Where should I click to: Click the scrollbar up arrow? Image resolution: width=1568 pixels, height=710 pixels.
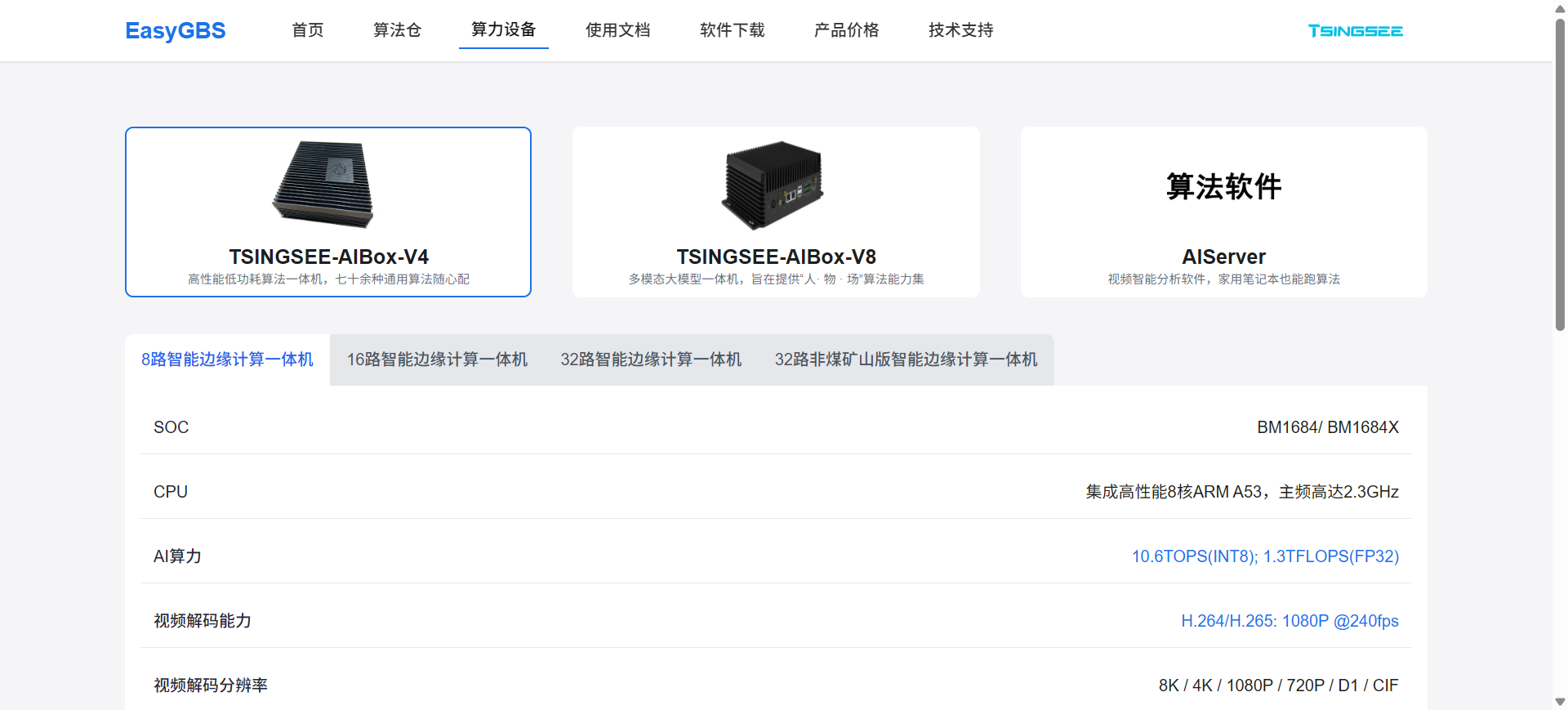1560,7
